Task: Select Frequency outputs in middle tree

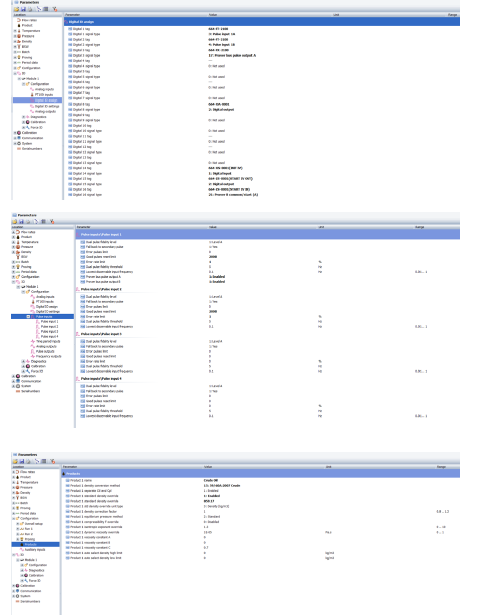Action: click(48, 356)
